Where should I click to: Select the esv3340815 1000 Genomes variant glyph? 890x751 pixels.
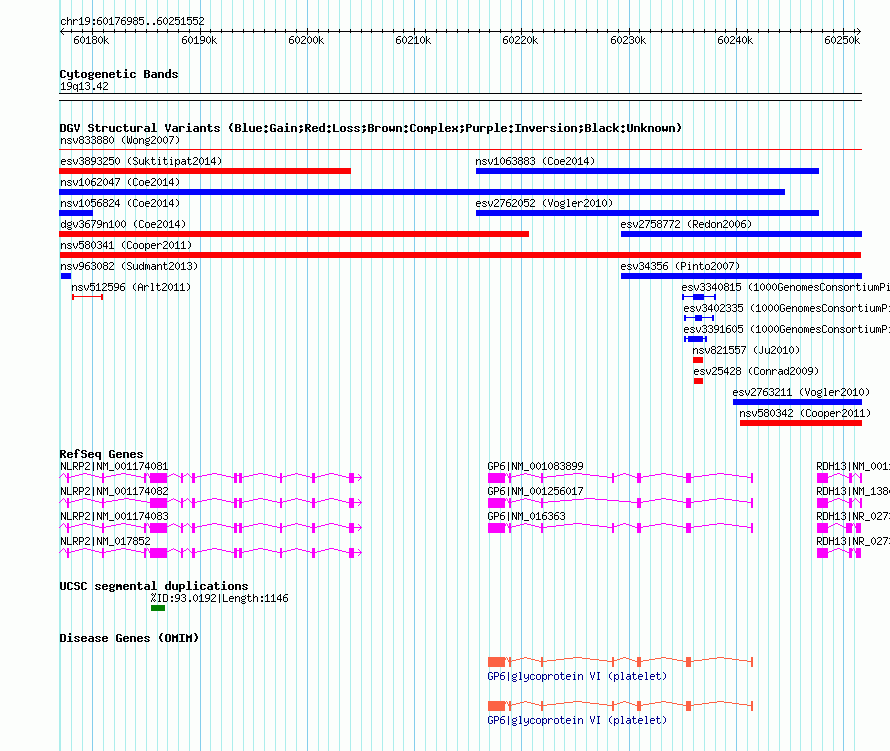pyautogui.click(x=699, y=297)
